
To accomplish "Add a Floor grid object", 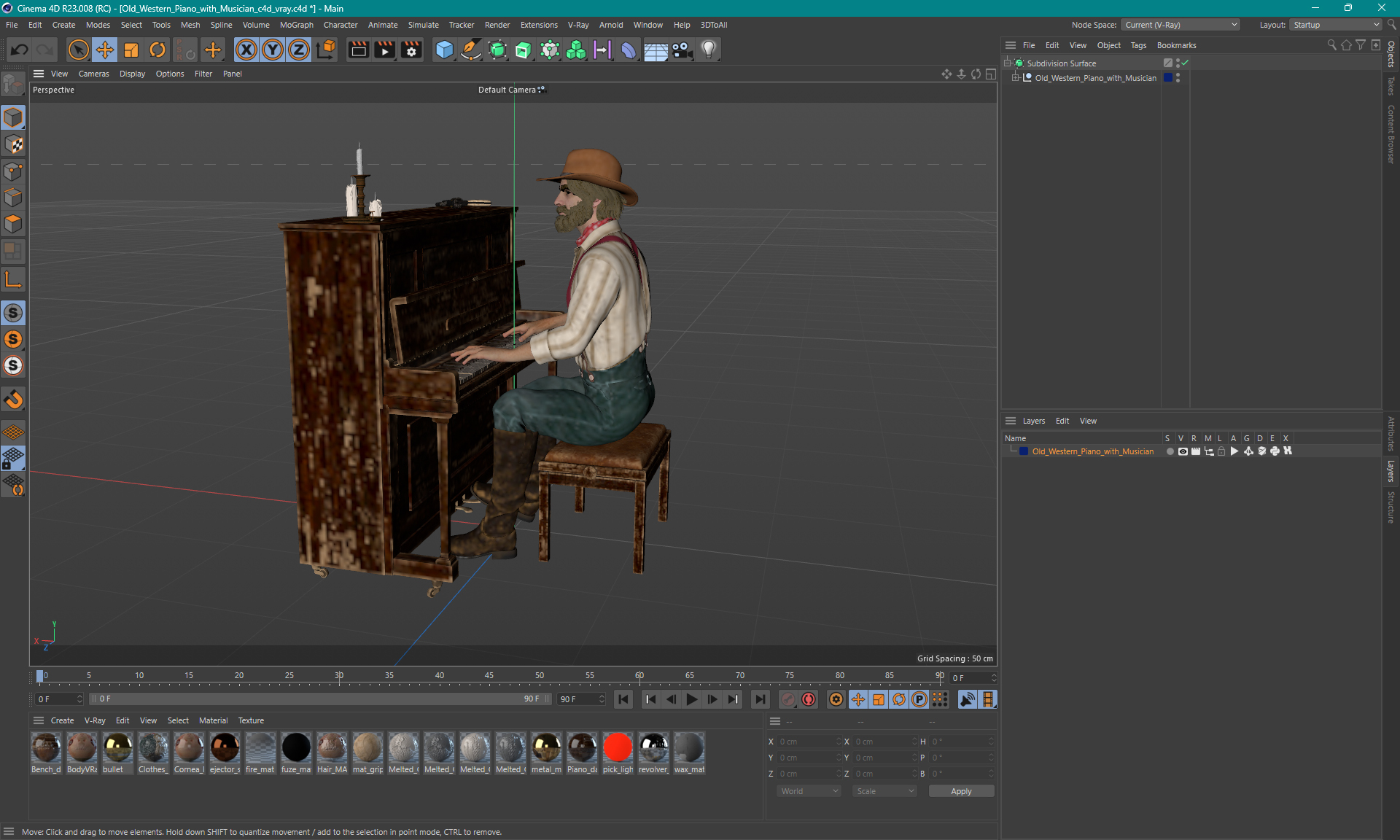I will (656, 50).
